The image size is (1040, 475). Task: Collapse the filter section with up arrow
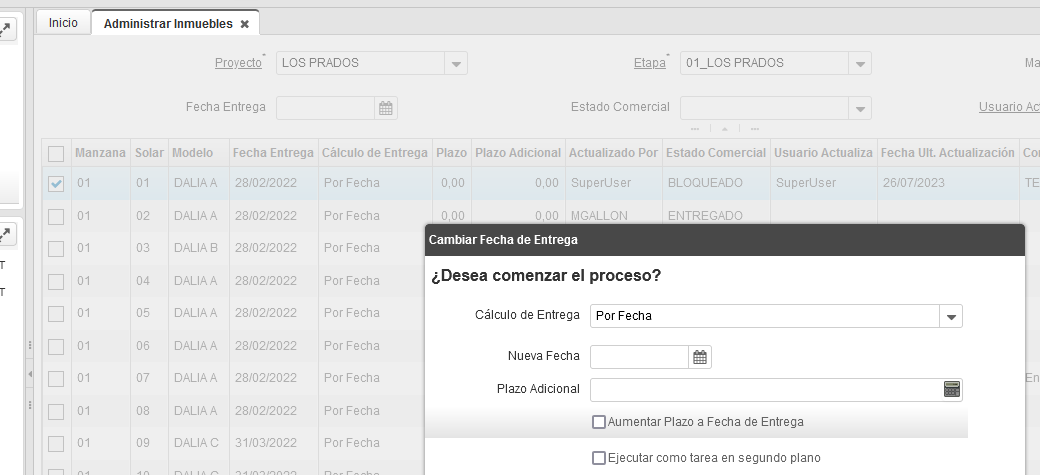pos(725,129)
